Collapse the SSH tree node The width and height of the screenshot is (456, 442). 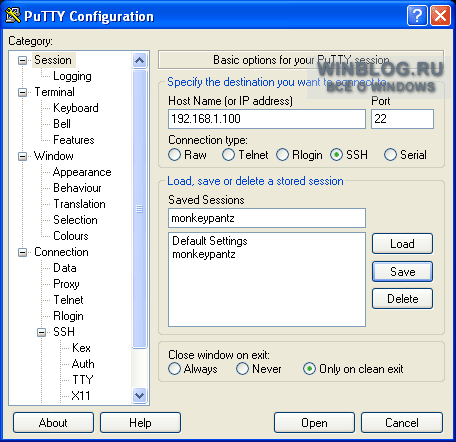(41, 332)
